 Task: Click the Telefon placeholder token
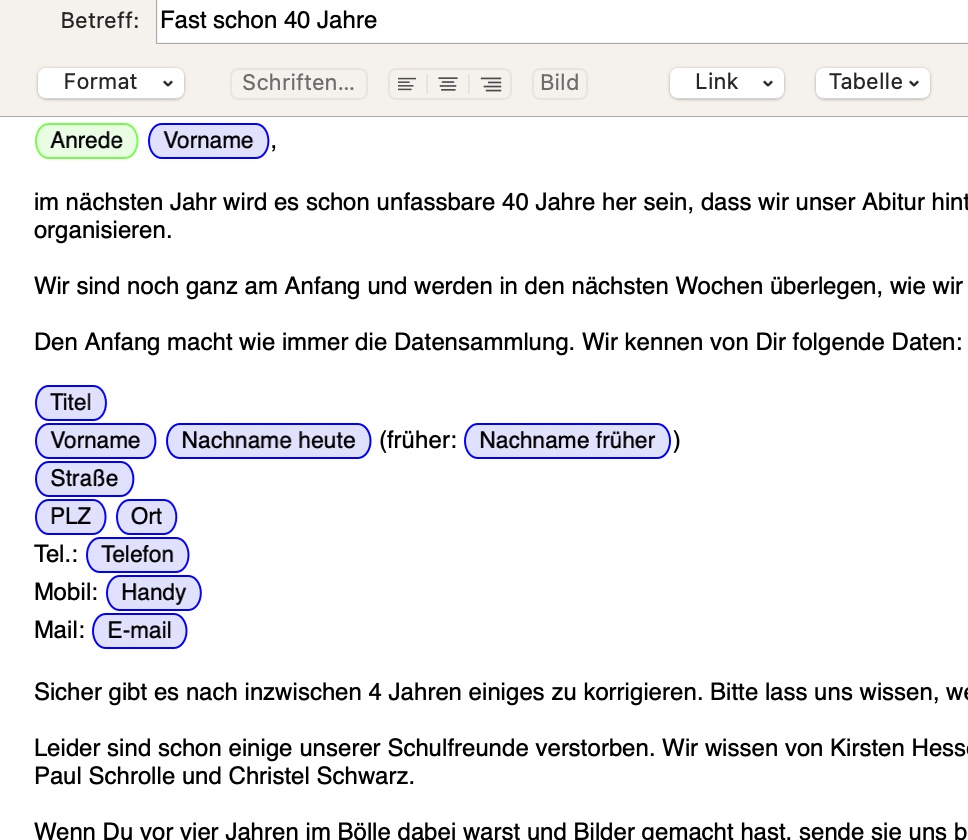pyautogui.click(x=137, y=555)
